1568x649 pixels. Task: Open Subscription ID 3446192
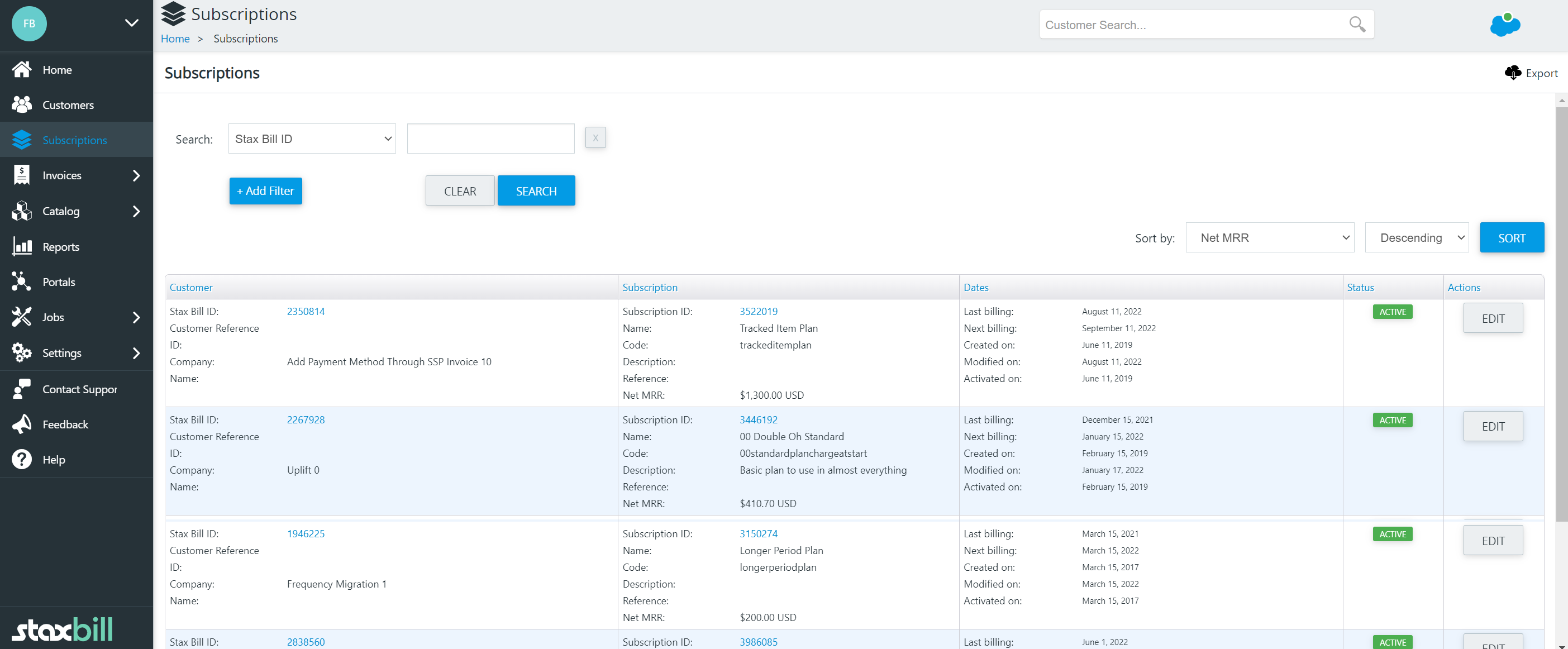coord(759,419)
